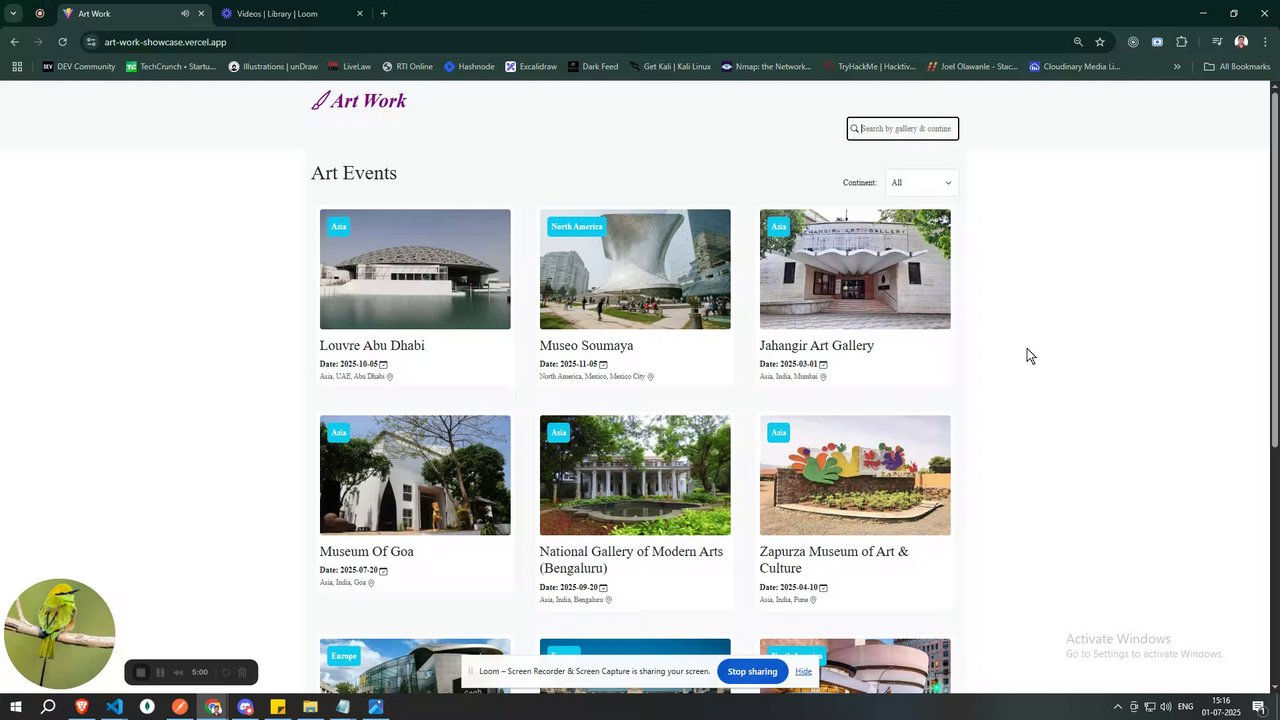Open the browser Extensions puzzle icon
Image resolution: width=1280 pixels, height=720 pixels.
coord(1182,42)
